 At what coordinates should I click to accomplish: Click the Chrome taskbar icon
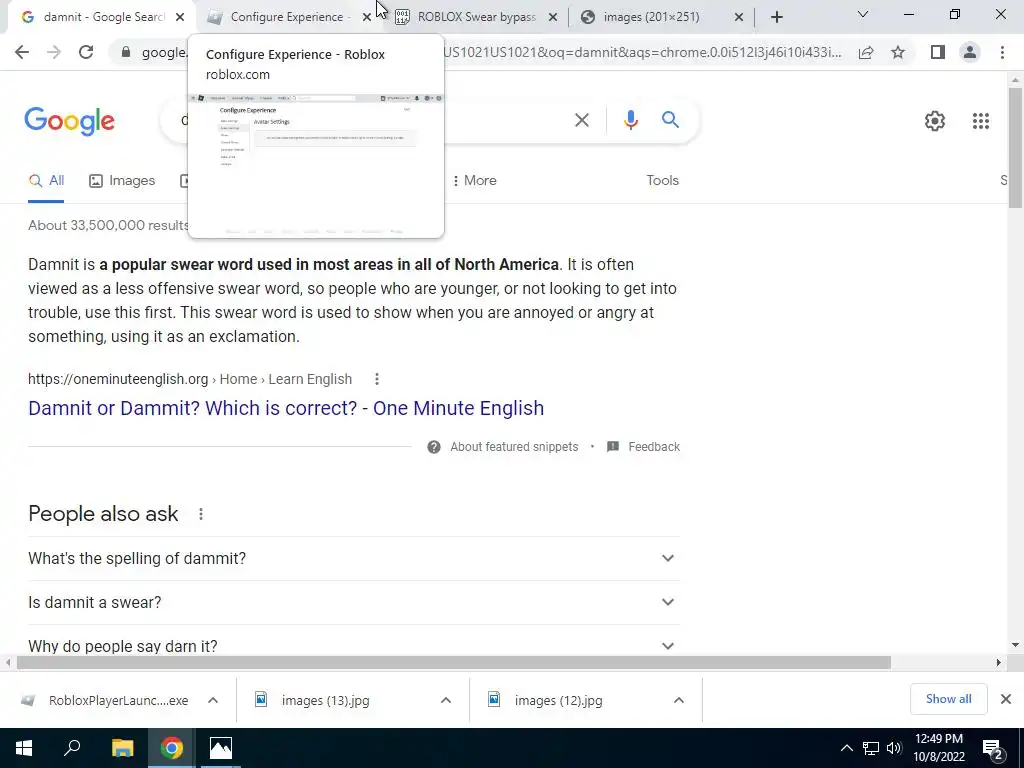point(172,748)
